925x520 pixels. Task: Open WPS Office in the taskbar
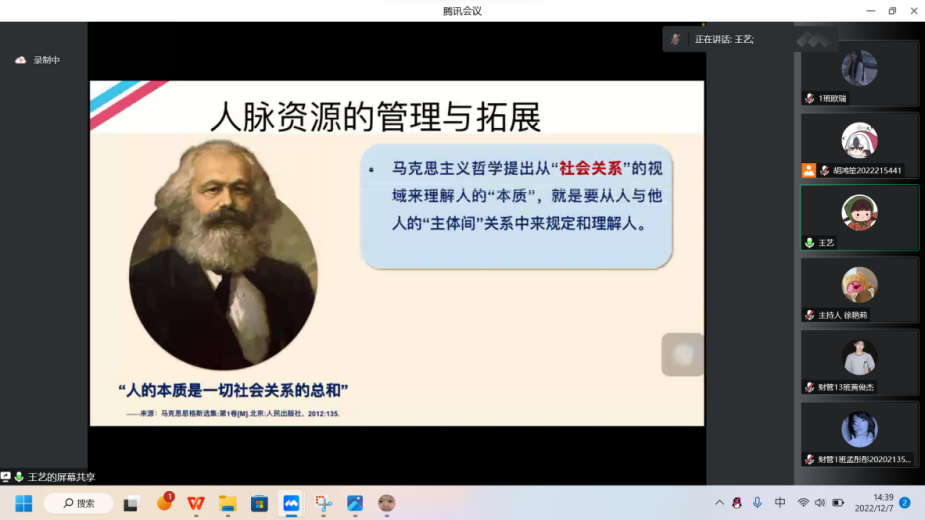click(196, 503)
